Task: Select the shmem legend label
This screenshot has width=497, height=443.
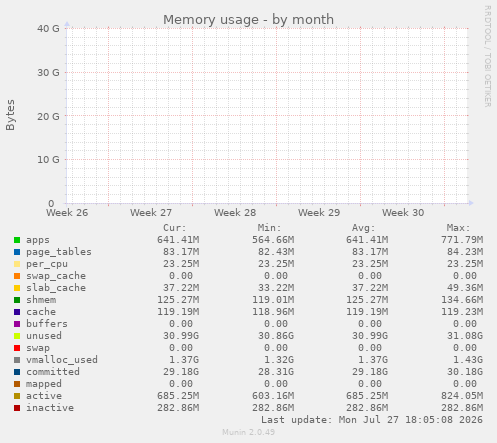Action: [x=41, y=300]
